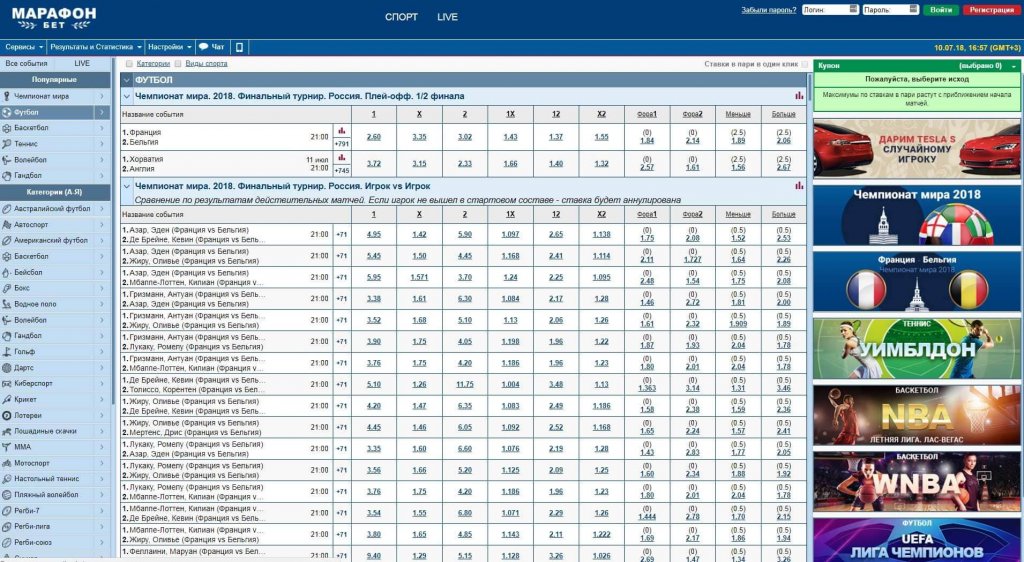
Task: Sort by the Фора1 column header
Action: (647, 114)
